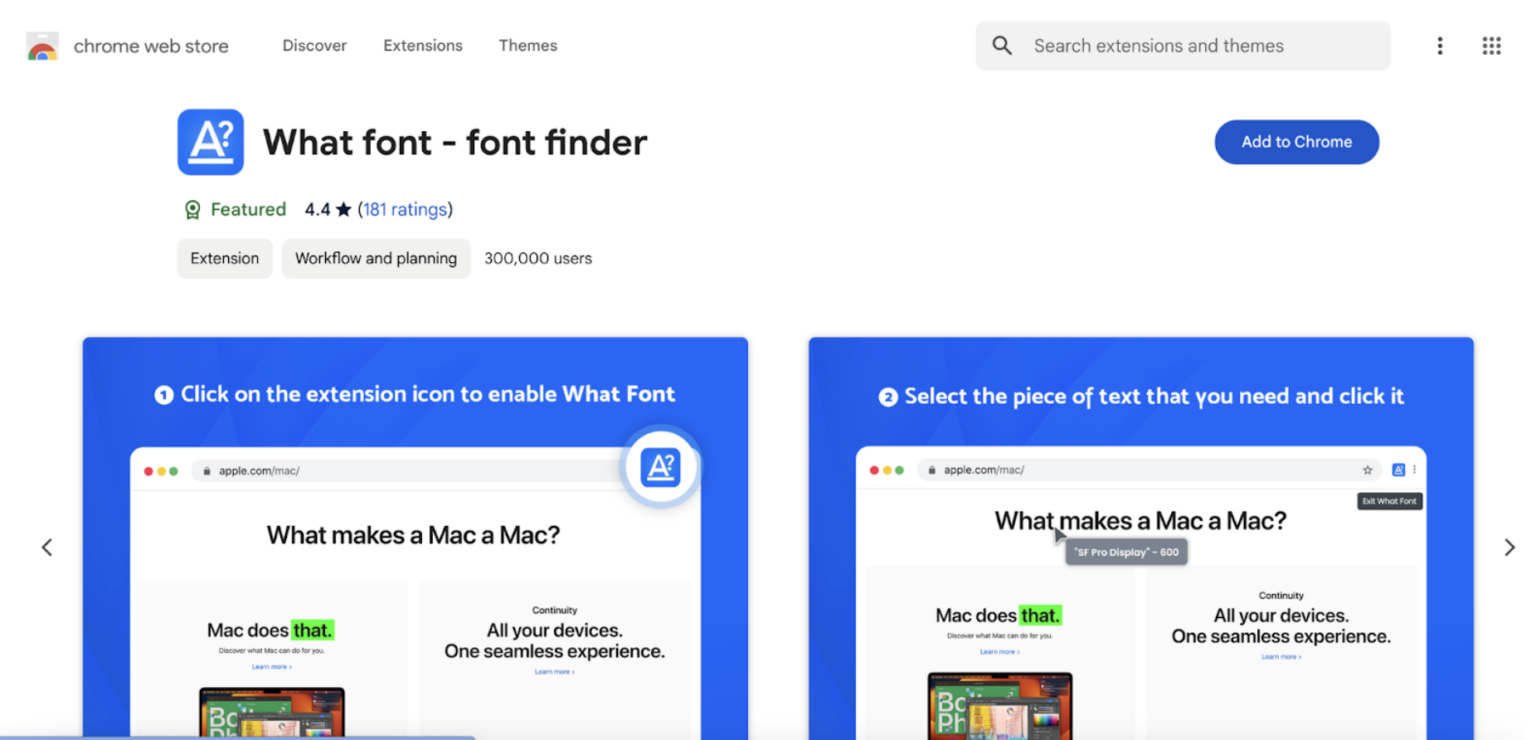Open the Google apps grid
Image resolution: width=1536 pixels, height=740 pixels.
(1491, 45)
